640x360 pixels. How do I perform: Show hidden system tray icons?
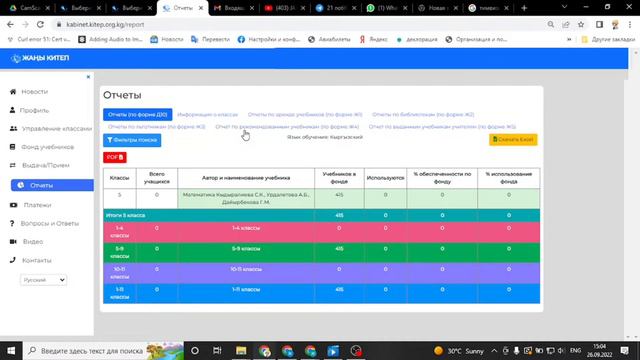[x=494, y=351]
